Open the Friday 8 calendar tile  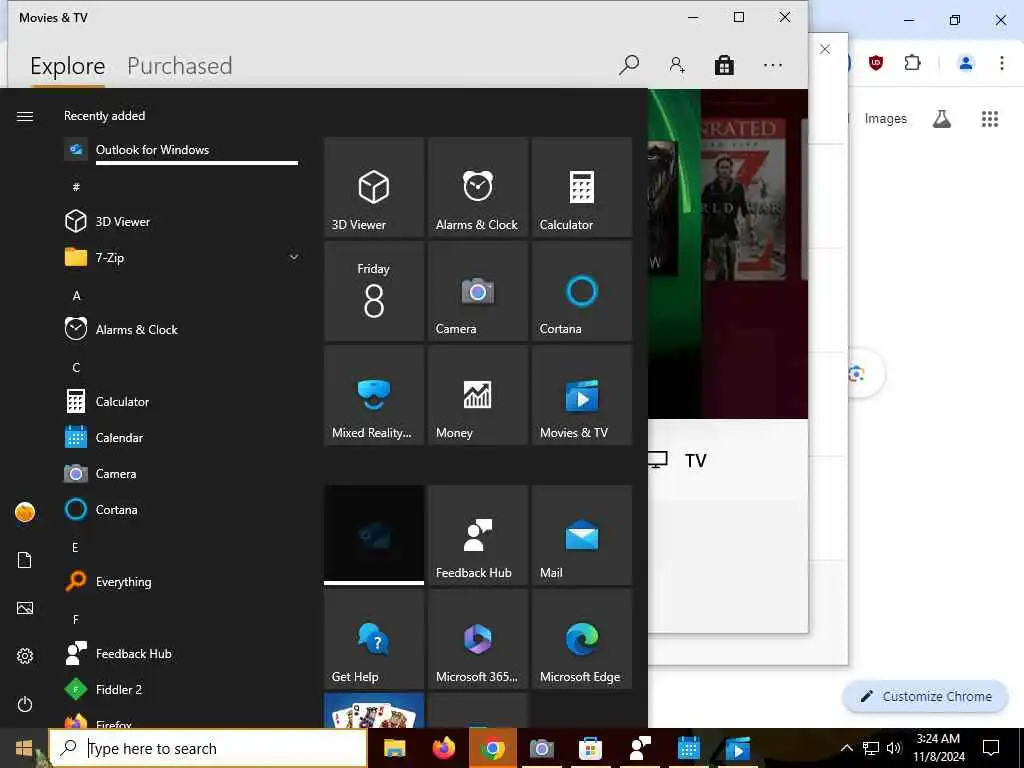click(x=374, y=291)
